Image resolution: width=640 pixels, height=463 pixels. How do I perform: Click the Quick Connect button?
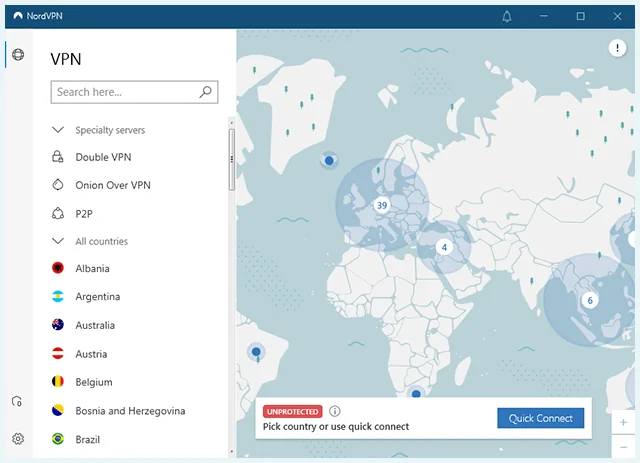[540, 418]
